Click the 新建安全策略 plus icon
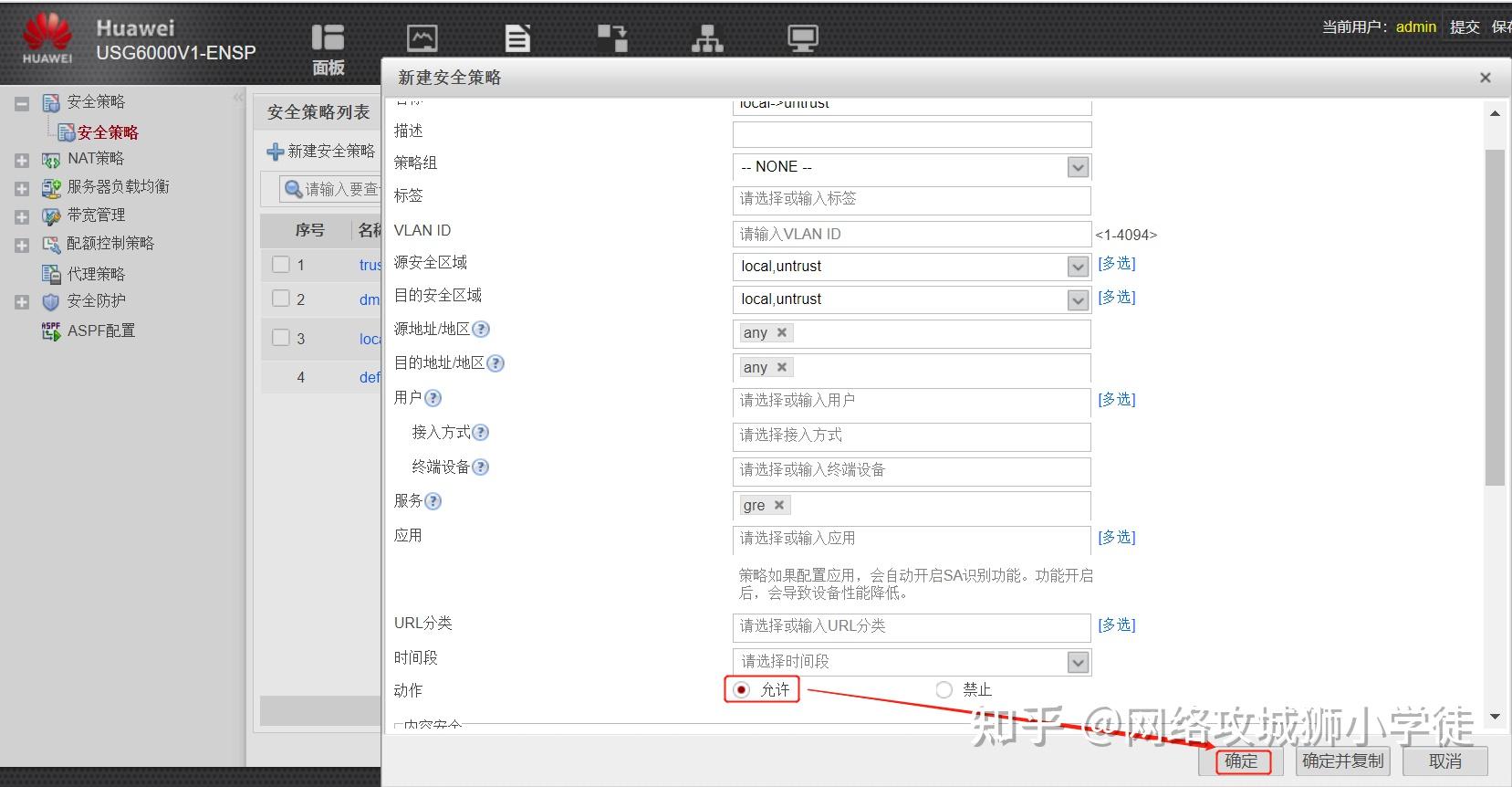Viewport: 1512px width, 787px height. pyautogui.click(x=275, y=152)
